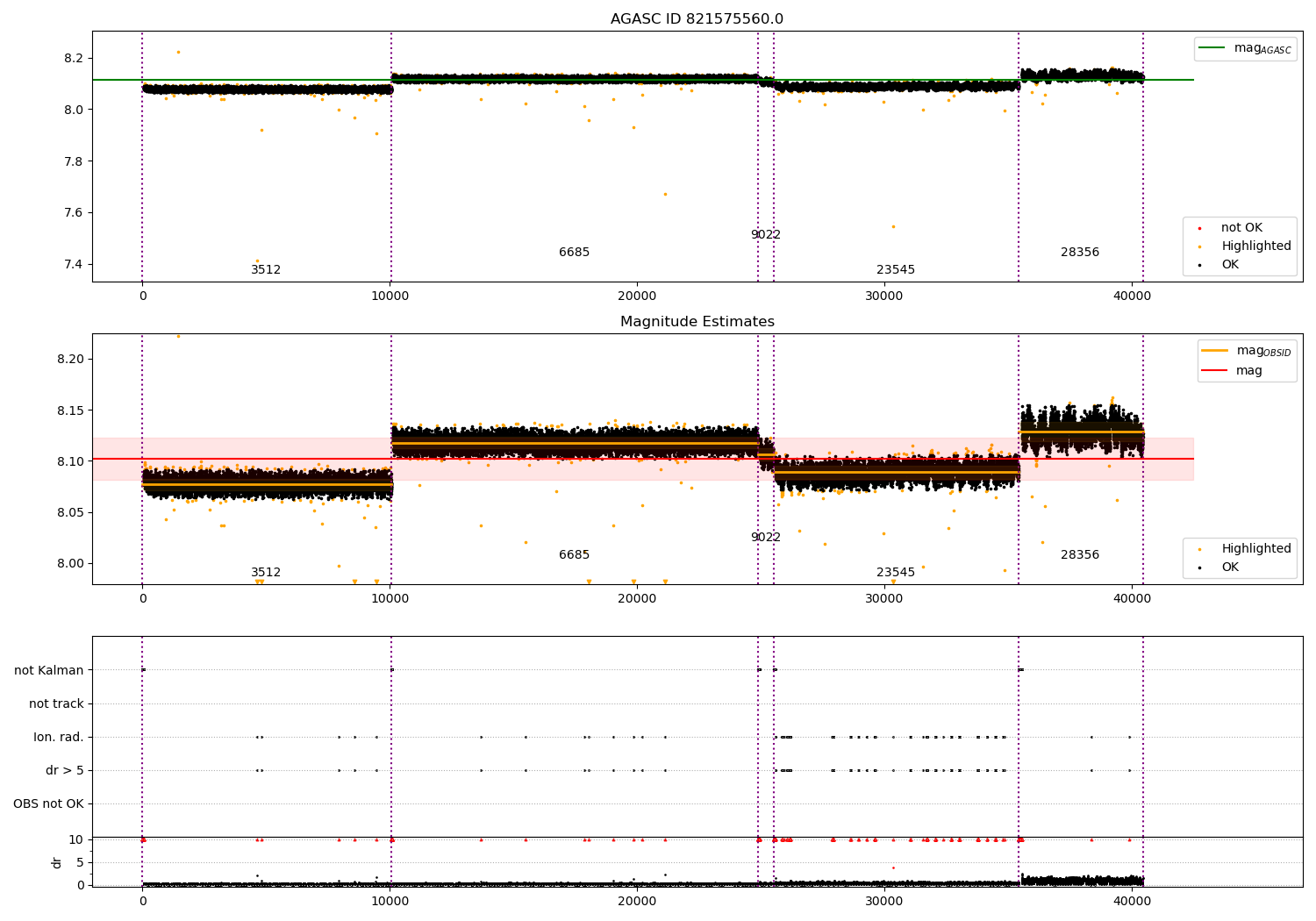Click the Magnitude Estimates plot title
This screenshot has width=1316, height=921.
[x=697, y=322]
